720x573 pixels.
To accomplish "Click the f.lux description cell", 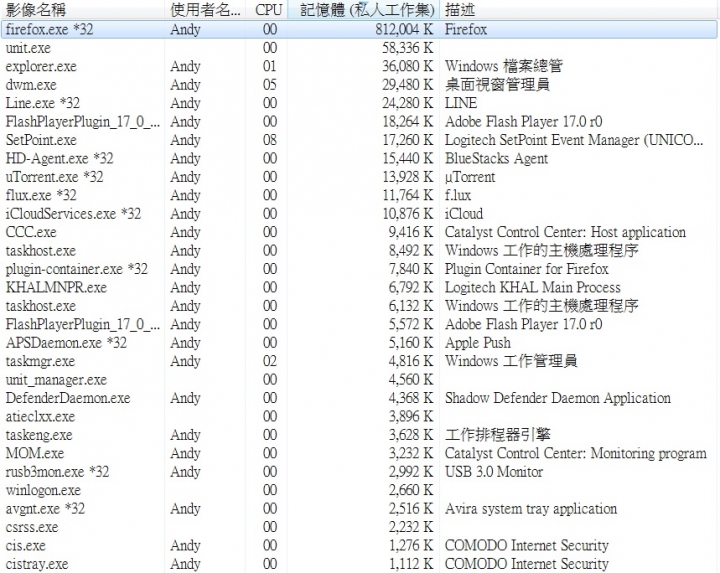I will (x=458, y=195).
